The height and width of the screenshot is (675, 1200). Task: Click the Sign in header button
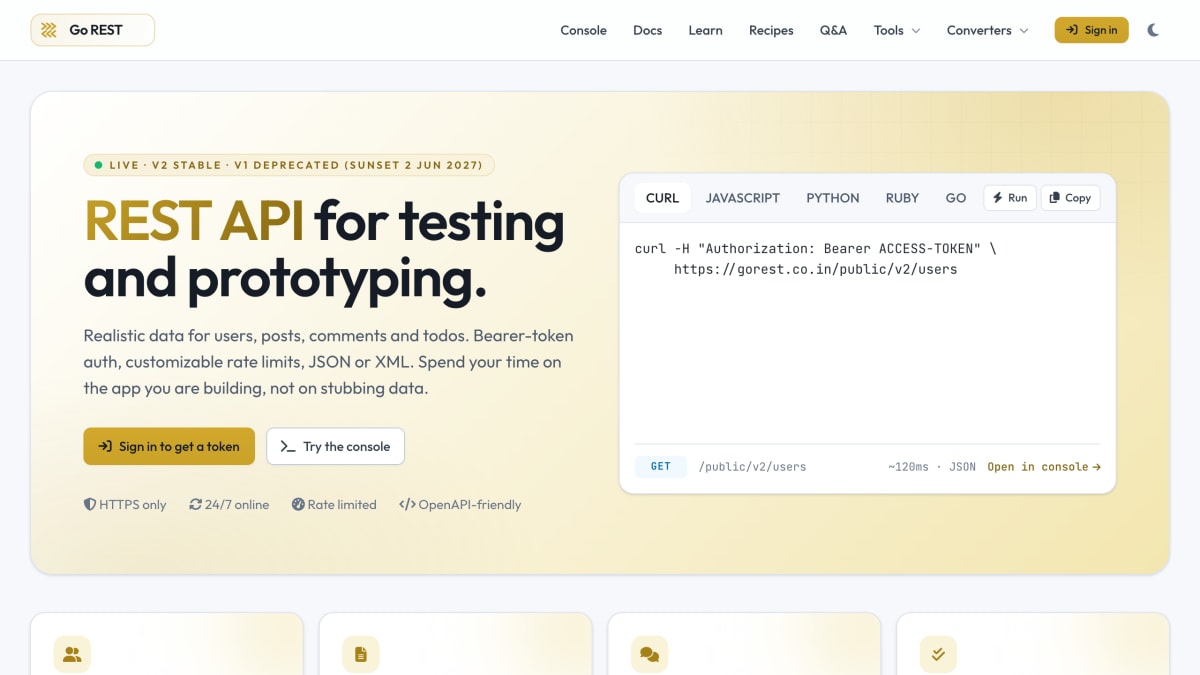click(x=1091, y=30)
